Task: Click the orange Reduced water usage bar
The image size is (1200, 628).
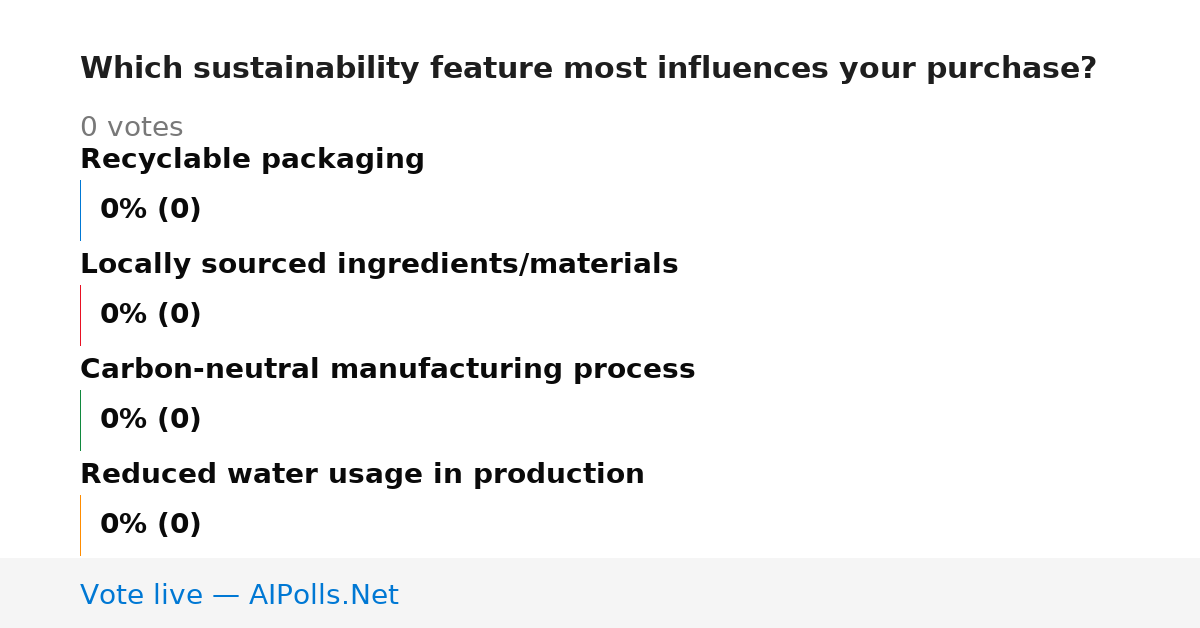Action: 80,525
